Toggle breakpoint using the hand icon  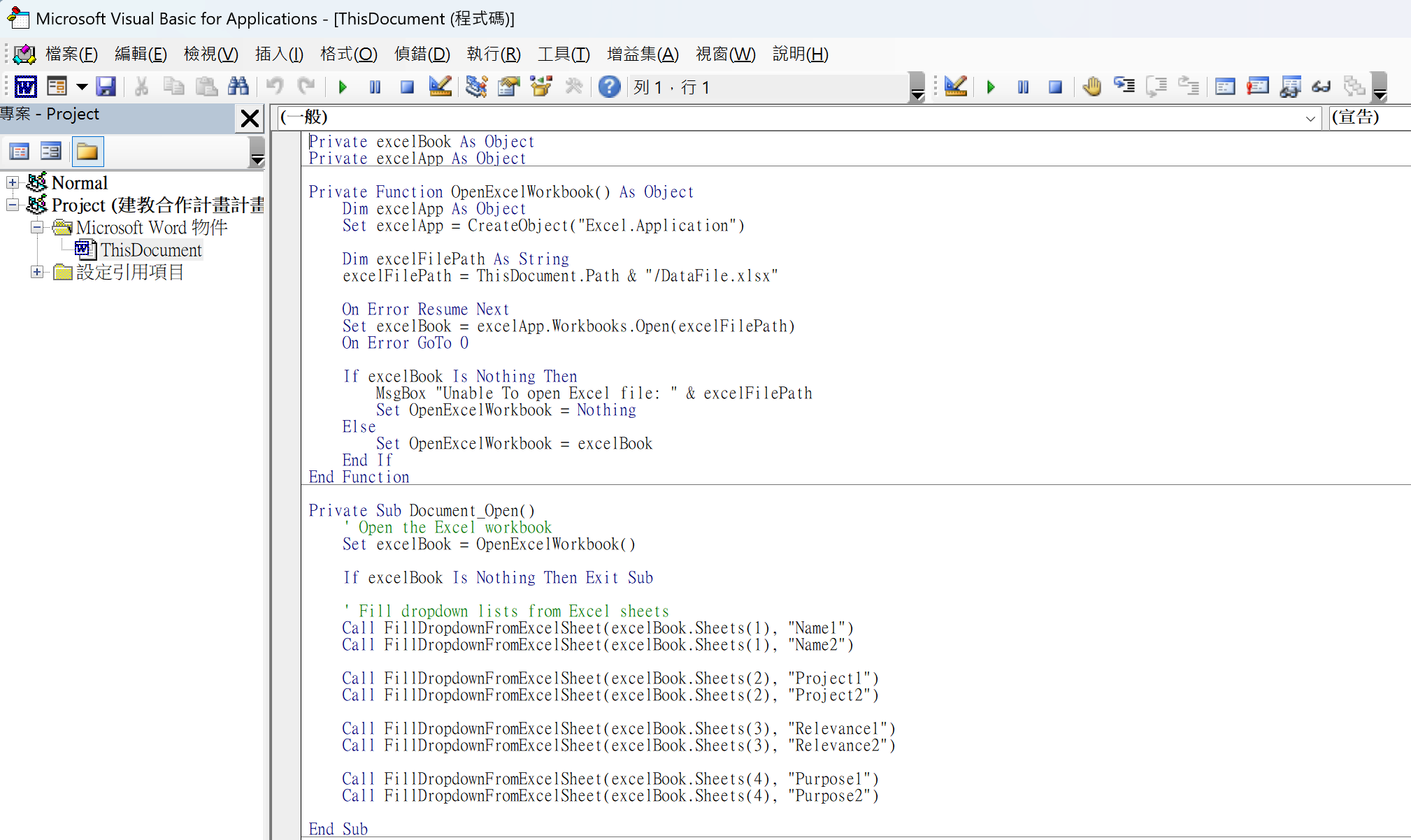(x=1091, y=87)
